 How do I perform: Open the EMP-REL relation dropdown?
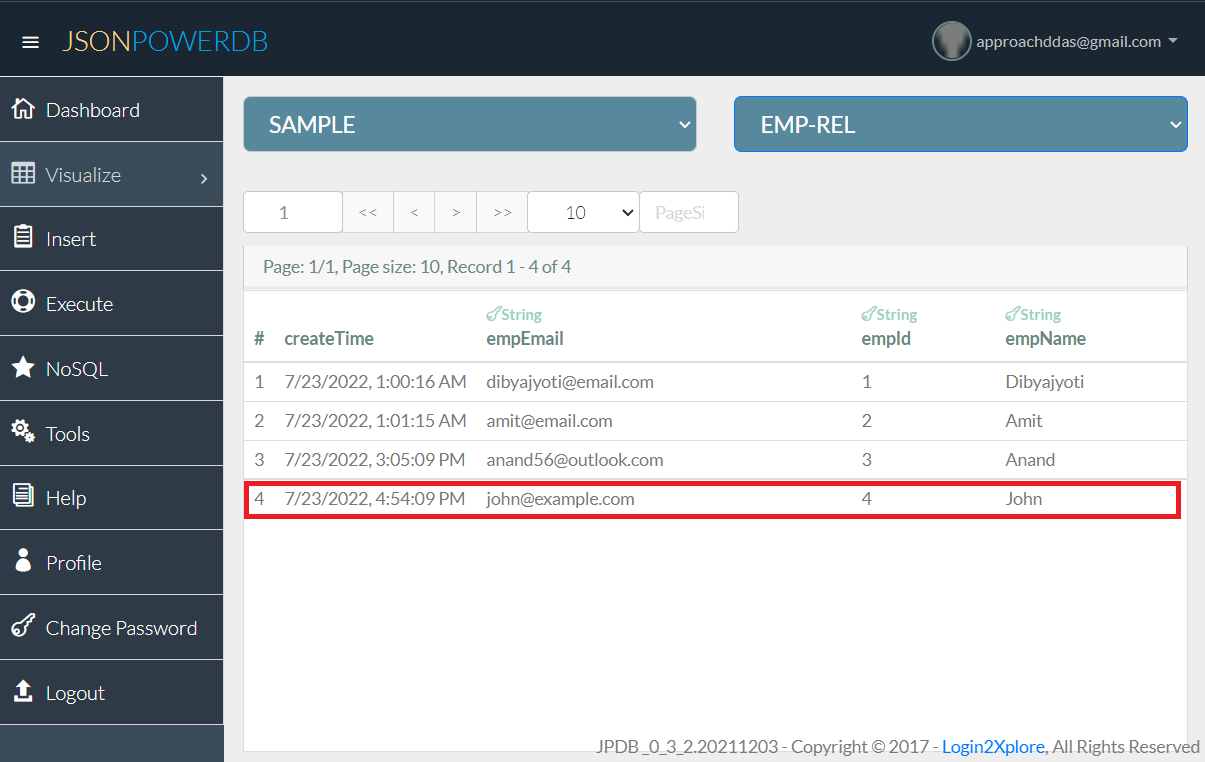click(x=959, y=123)
